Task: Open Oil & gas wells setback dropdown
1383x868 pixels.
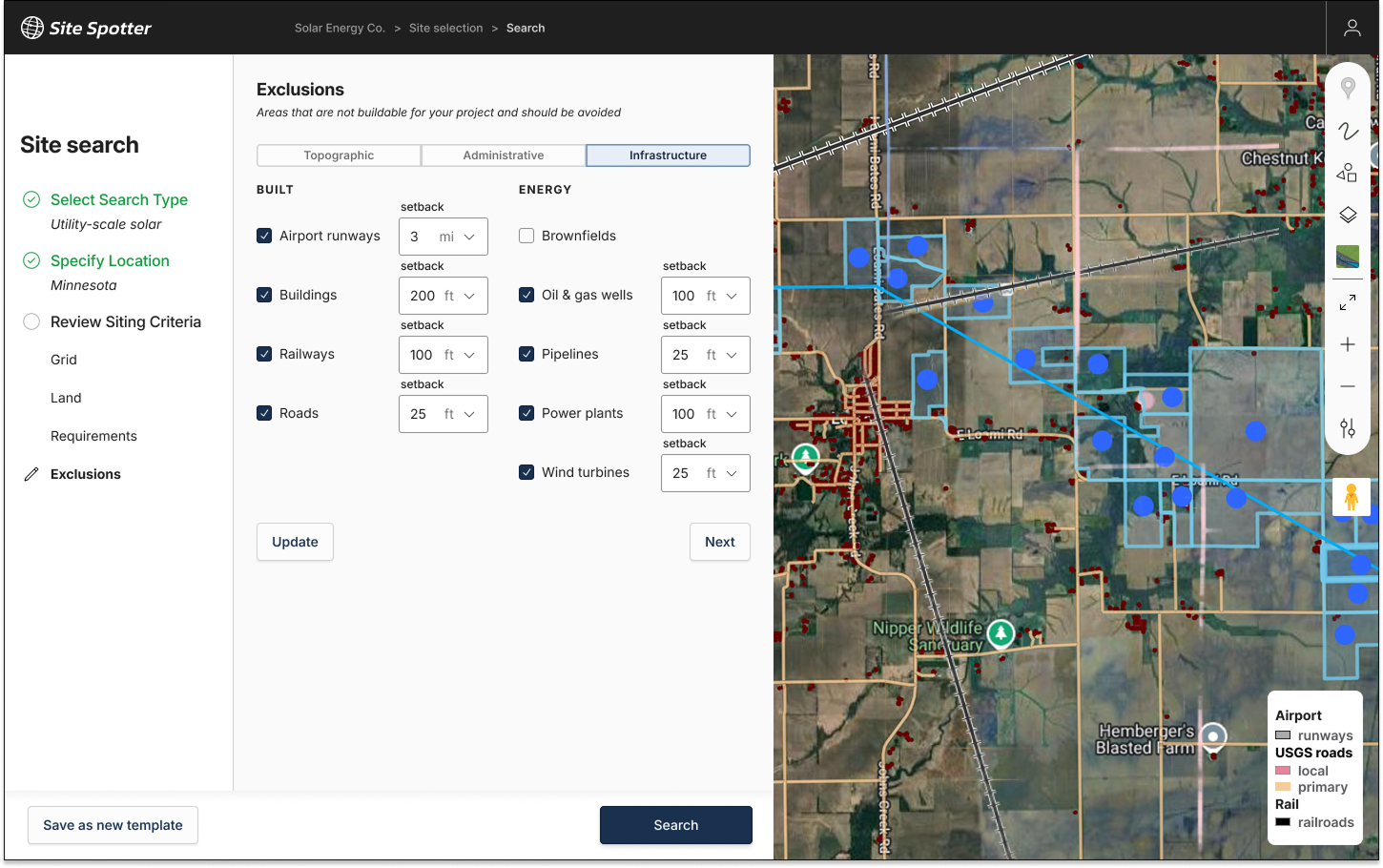Action: tap(722, 296)
